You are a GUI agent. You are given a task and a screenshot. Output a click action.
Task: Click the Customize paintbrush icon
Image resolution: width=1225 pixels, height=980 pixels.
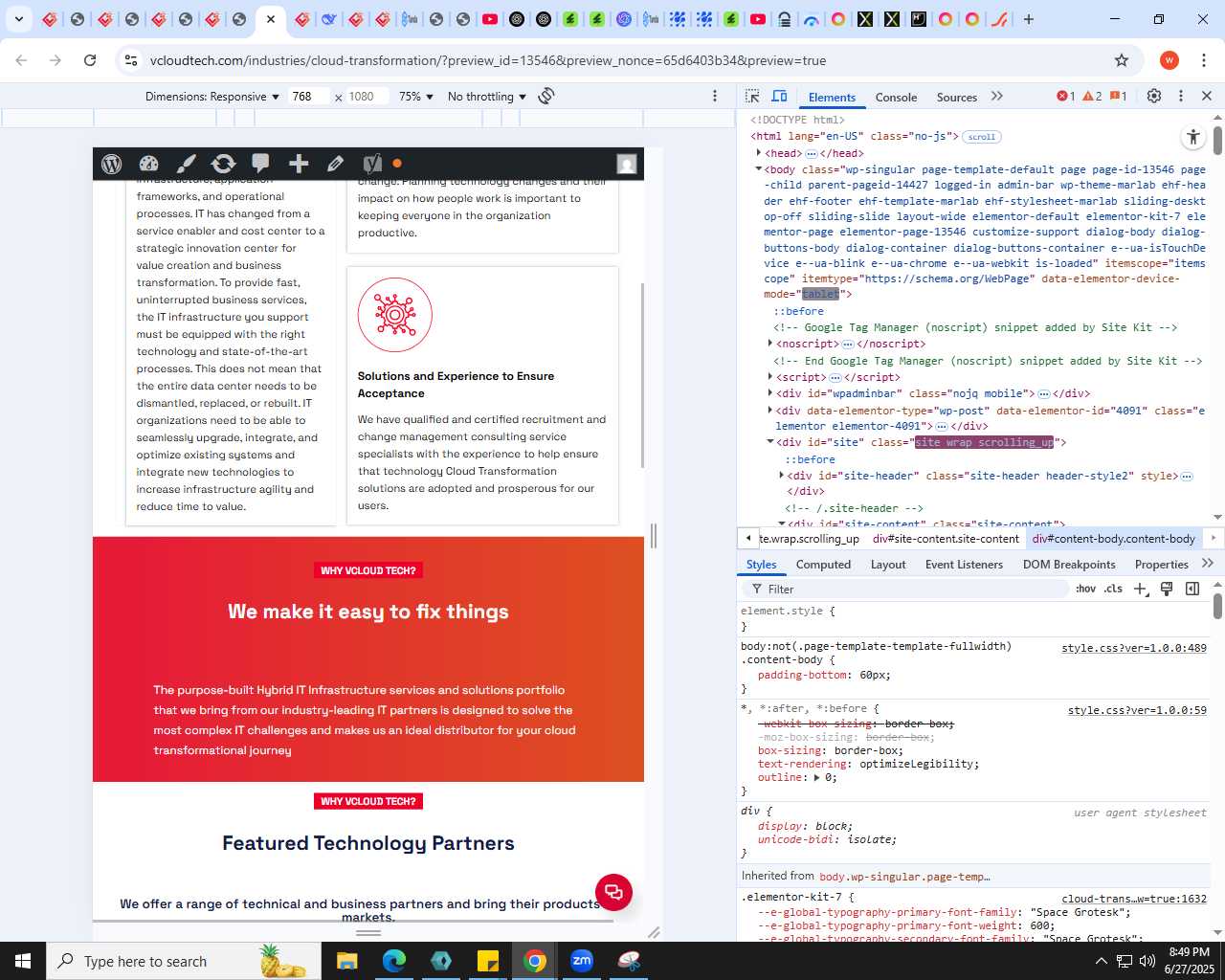click(186, 164)
